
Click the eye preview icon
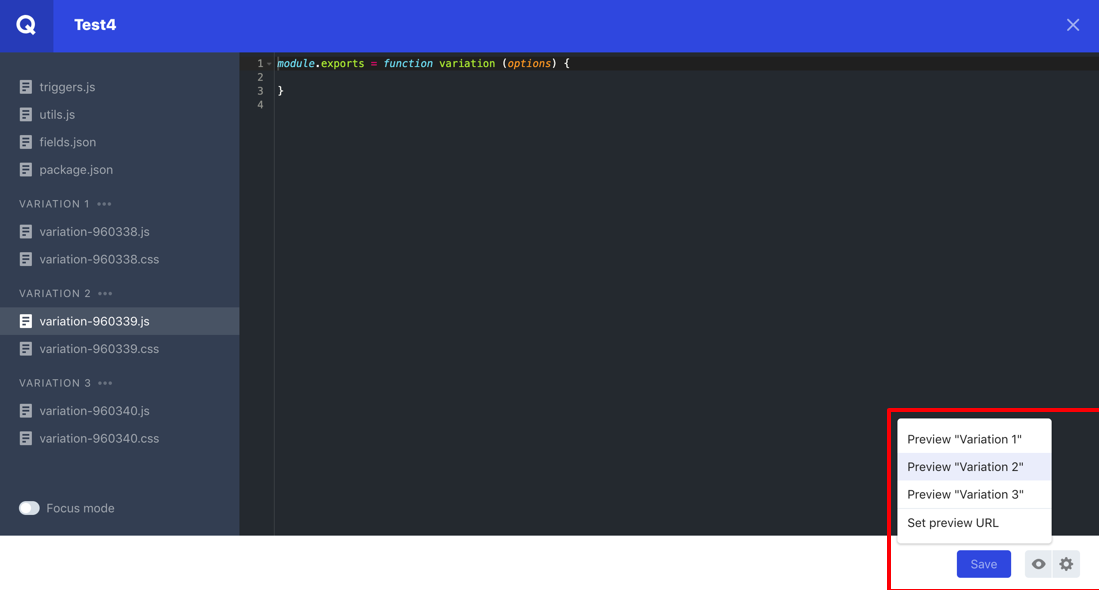1038,564
